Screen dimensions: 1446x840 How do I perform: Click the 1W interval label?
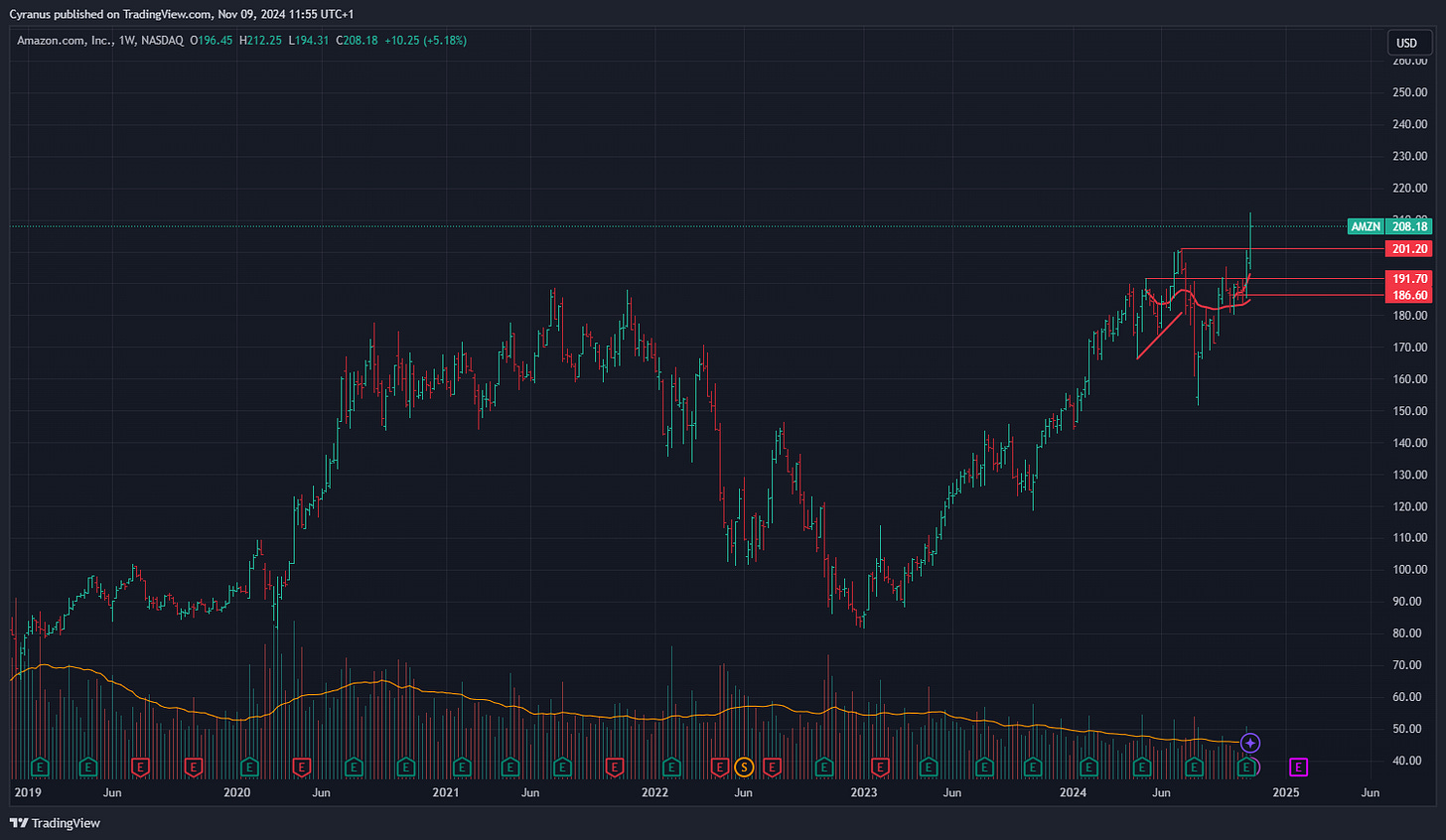pyautogui.click(x=127, y=41)
